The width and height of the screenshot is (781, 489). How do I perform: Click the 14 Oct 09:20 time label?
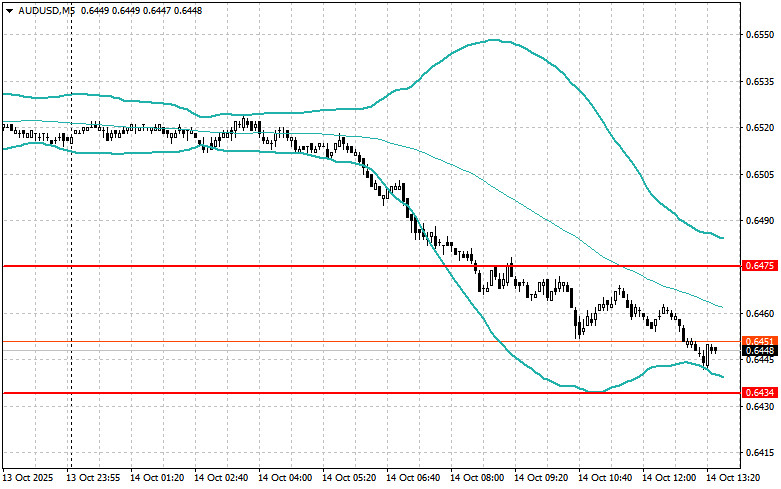coord(541,478)
